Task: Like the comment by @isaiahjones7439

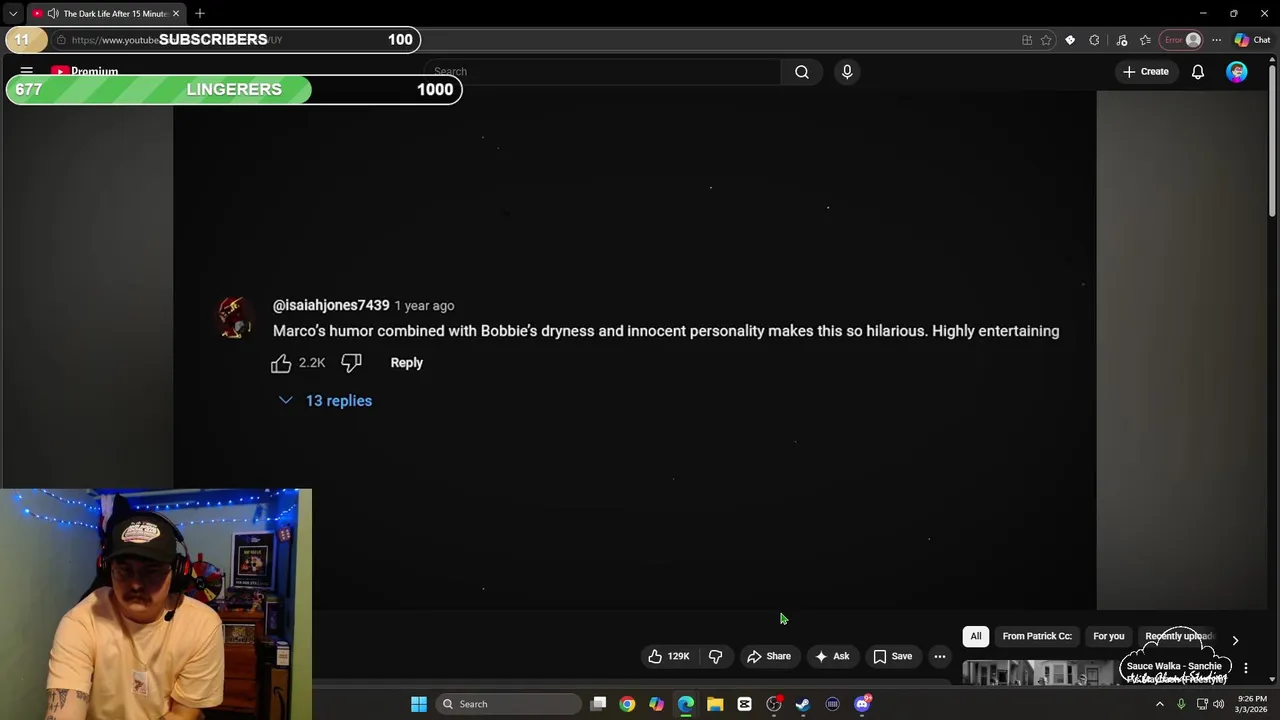Action: (281, 363)
